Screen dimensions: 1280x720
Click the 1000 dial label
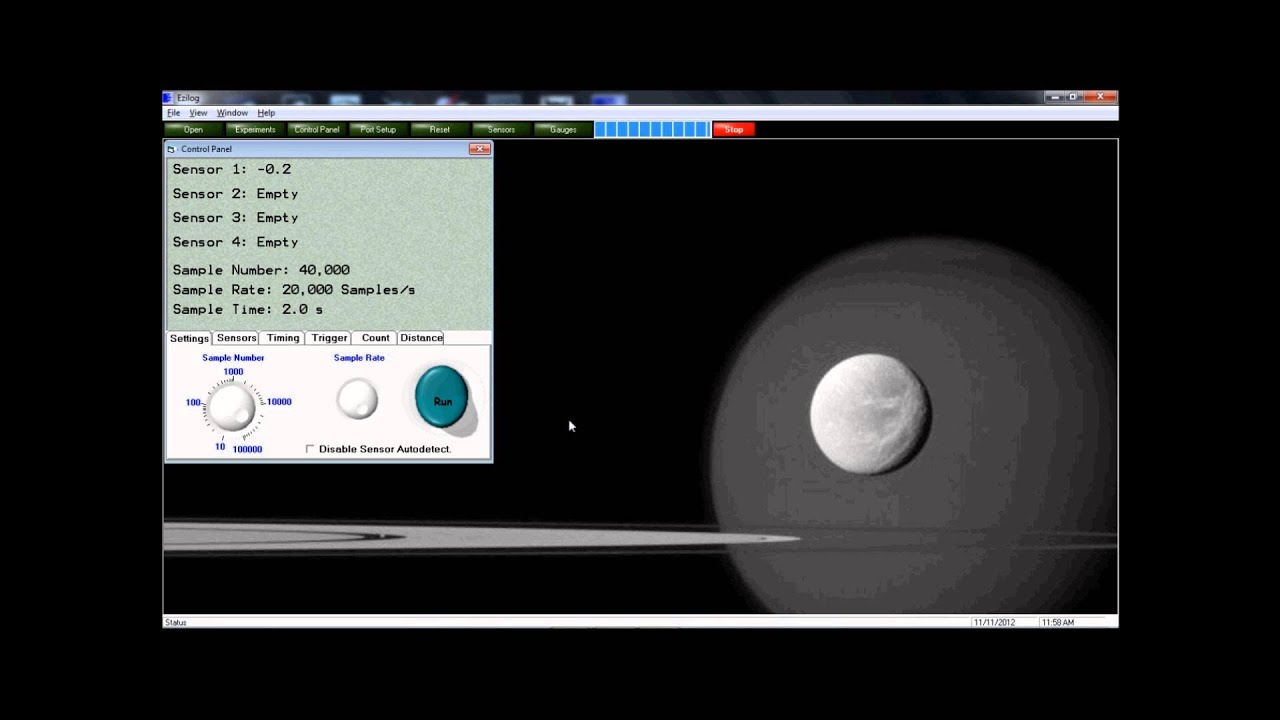tap(233, 372)
